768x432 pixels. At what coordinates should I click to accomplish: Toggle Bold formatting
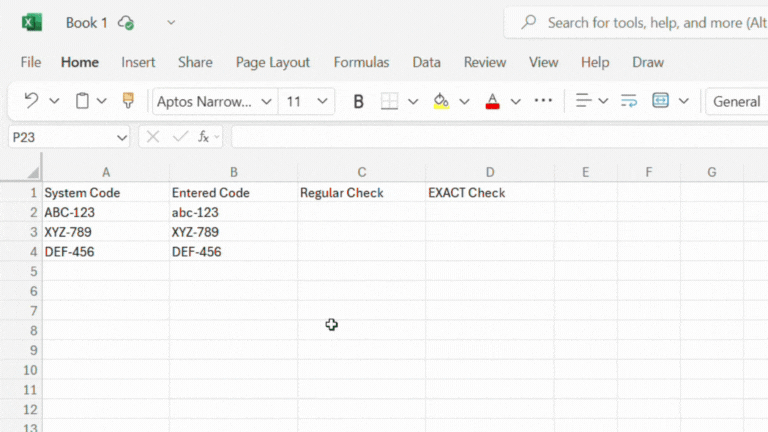pos(358,101)
